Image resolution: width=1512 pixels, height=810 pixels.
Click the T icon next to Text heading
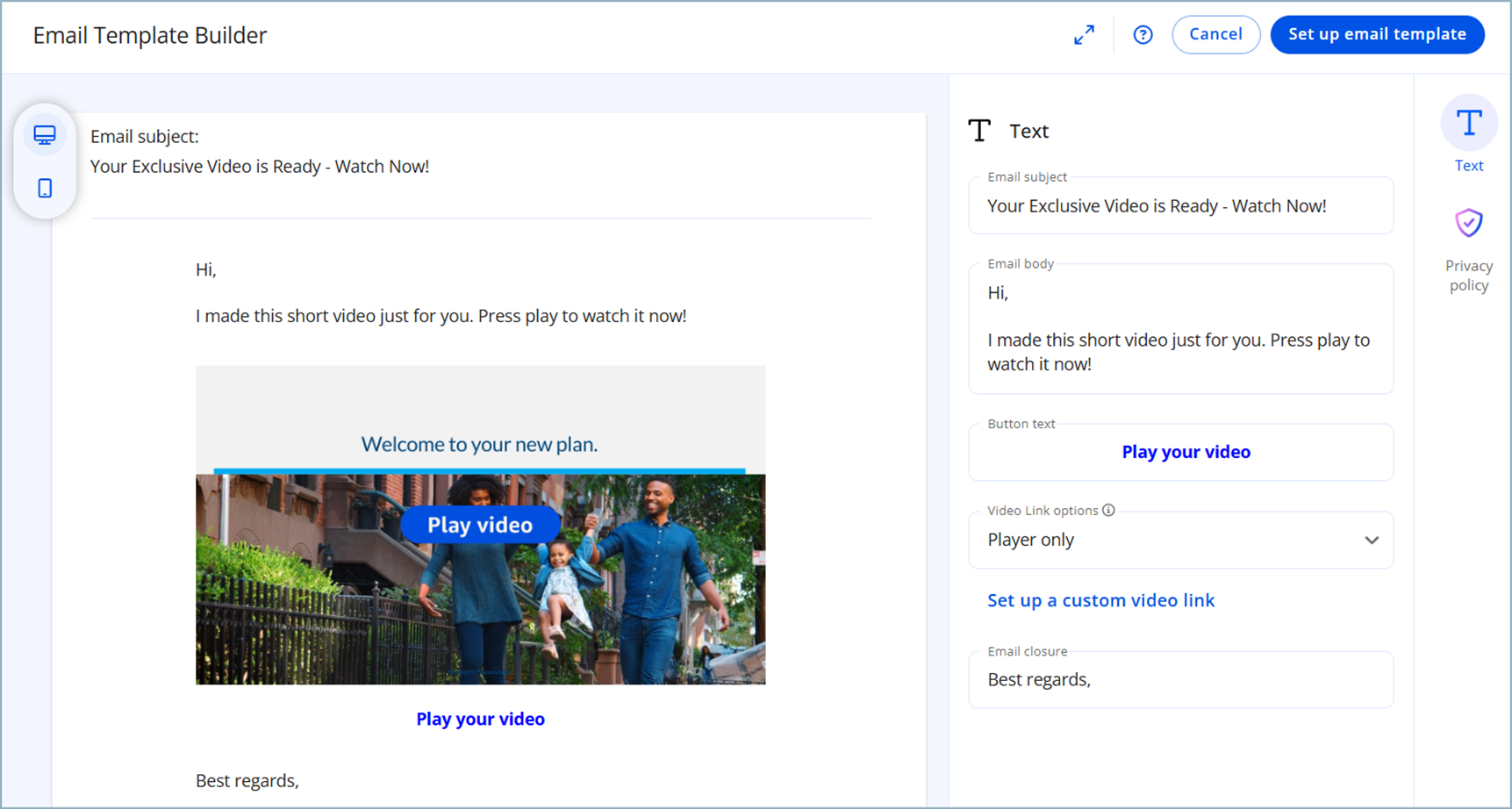(979, 130)
